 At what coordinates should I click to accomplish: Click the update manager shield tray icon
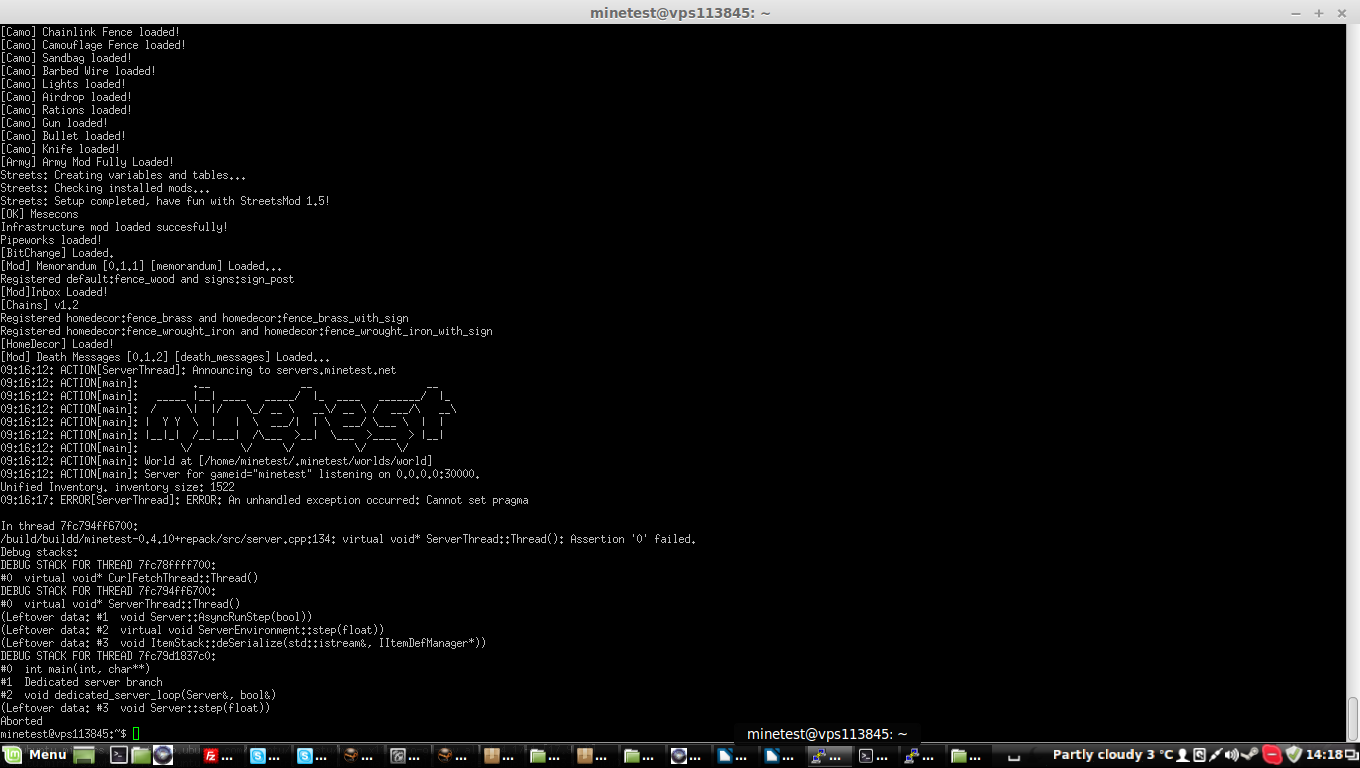click(x=1293, y=755)
